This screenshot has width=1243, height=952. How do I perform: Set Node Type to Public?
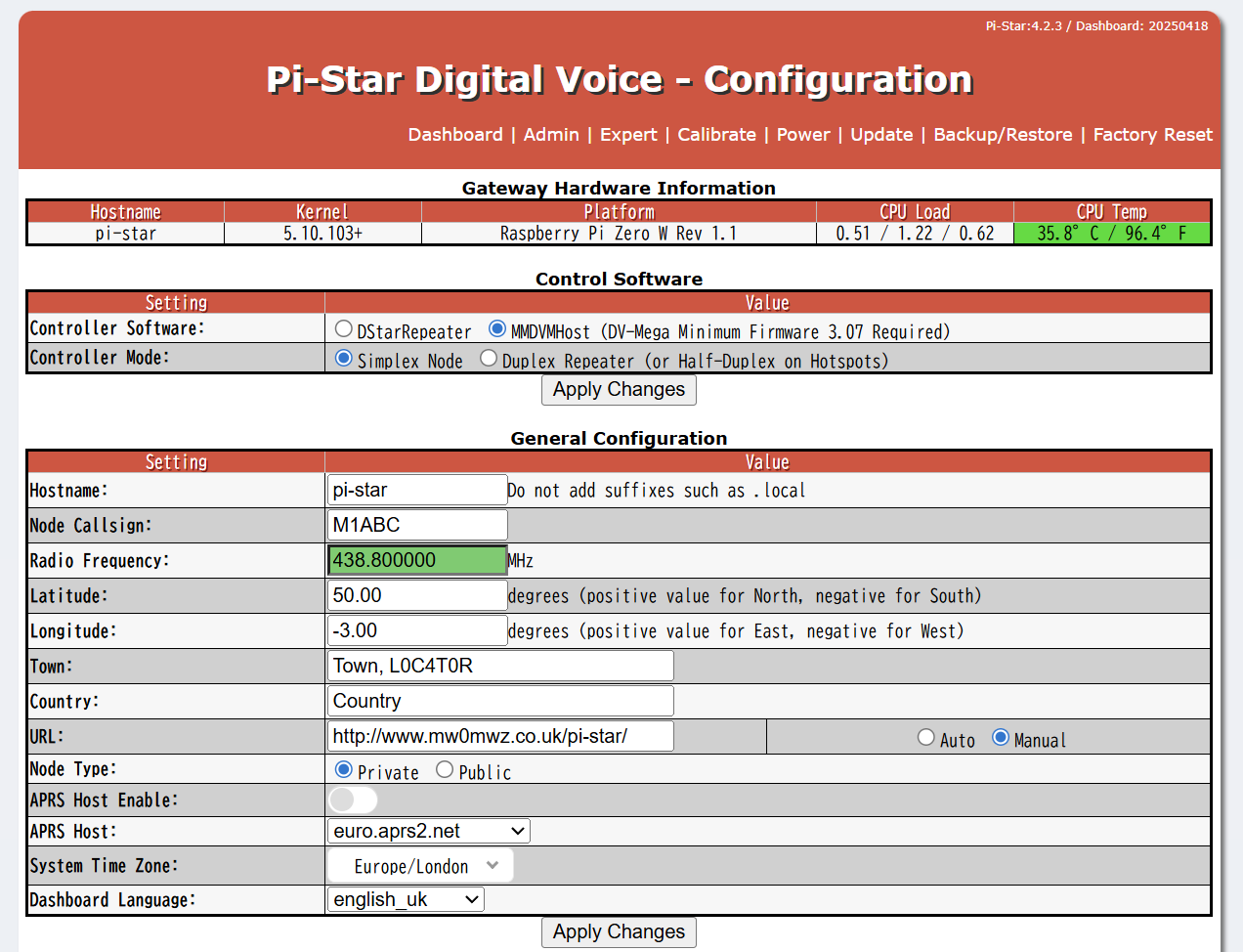click(x=445, y=769)
